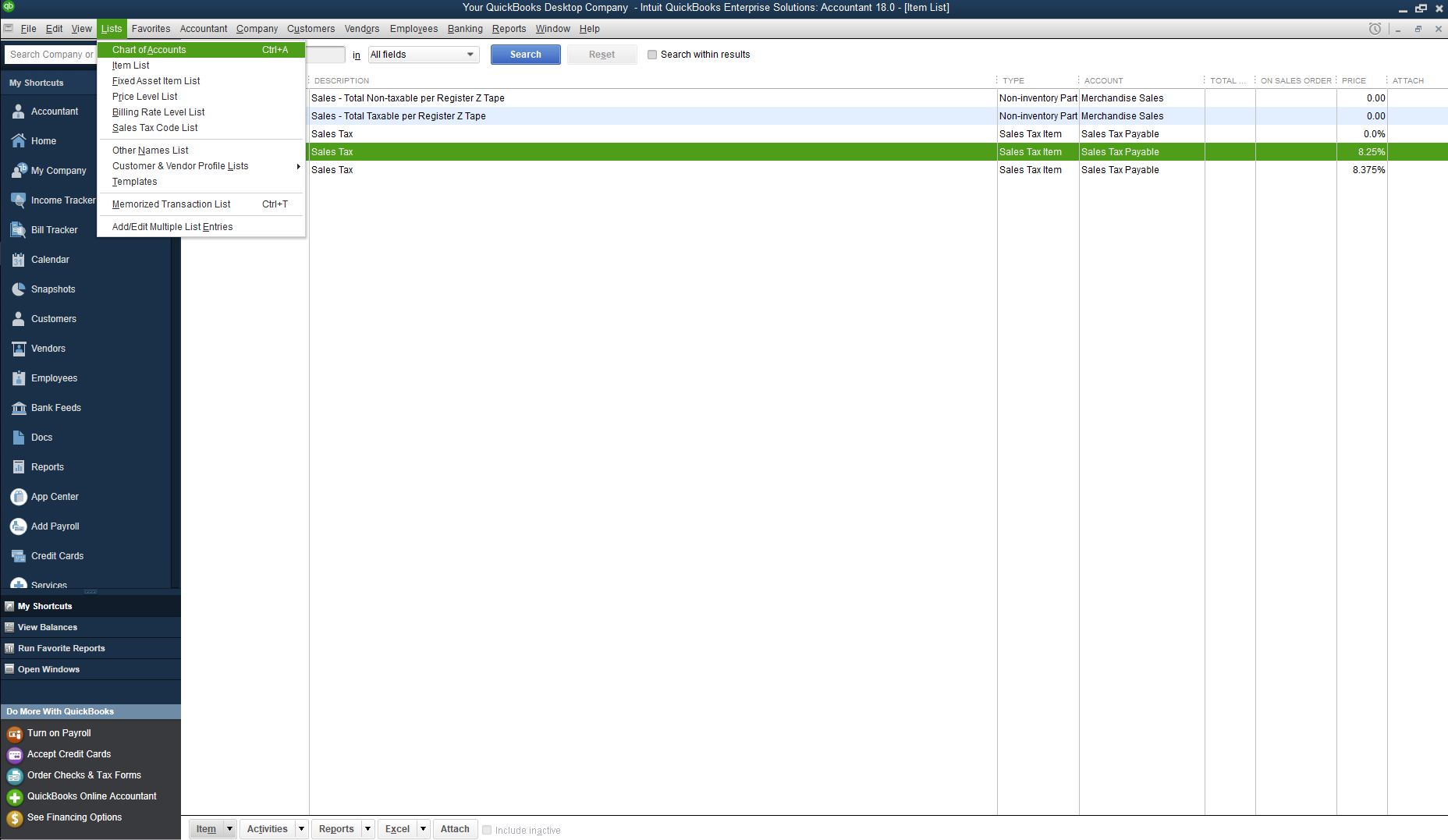This screenshot has height=840, width=1448.
Task: Open Bank Feeds from sidebar icon
Action: pyautogui.click(x=18, y=408)
